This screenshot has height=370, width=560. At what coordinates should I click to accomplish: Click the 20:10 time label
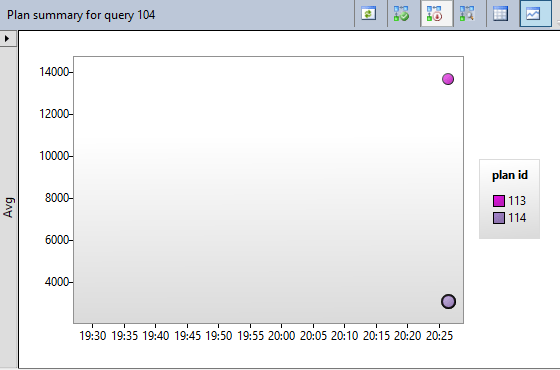pos(345,336)
